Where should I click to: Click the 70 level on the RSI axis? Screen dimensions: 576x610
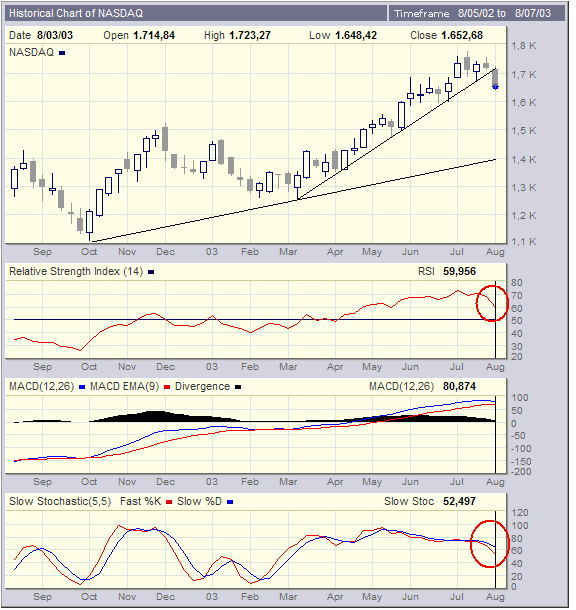click(516, 296)
